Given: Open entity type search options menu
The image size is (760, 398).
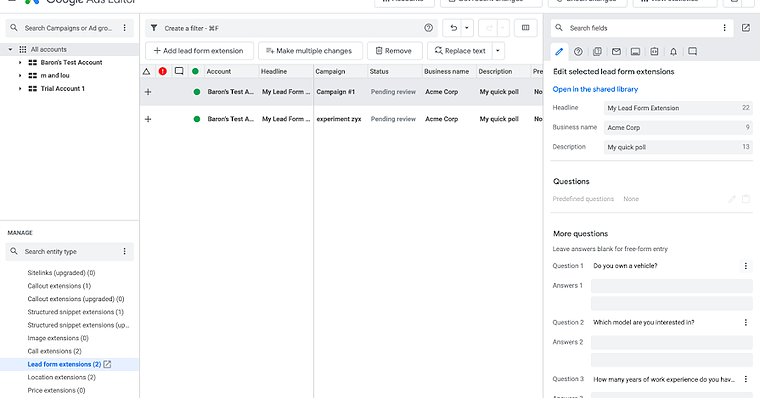Looking at the screenshot, I should [x=125, y=251].
